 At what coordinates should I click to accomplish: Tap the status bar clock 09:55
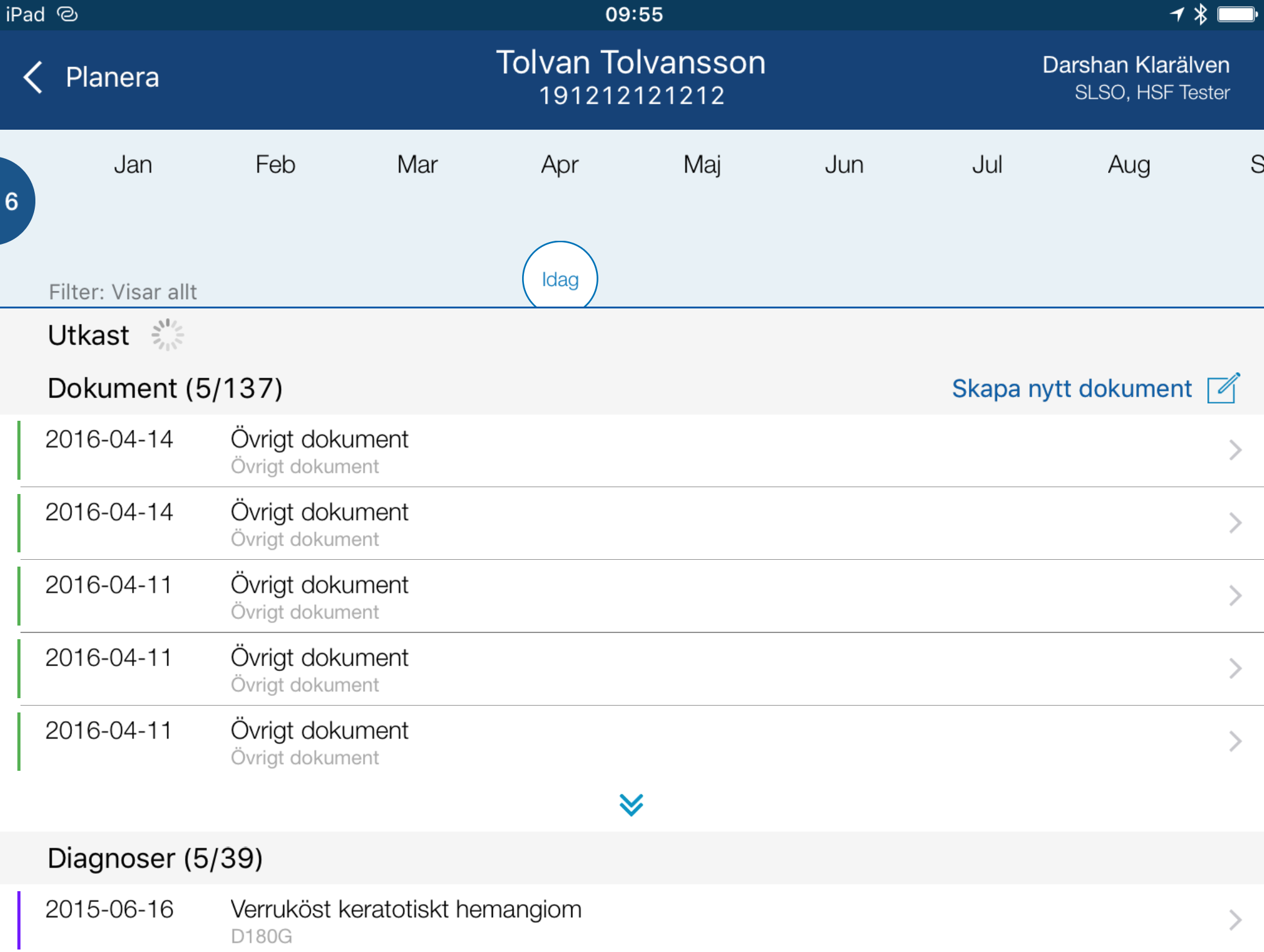pos(634,14)
